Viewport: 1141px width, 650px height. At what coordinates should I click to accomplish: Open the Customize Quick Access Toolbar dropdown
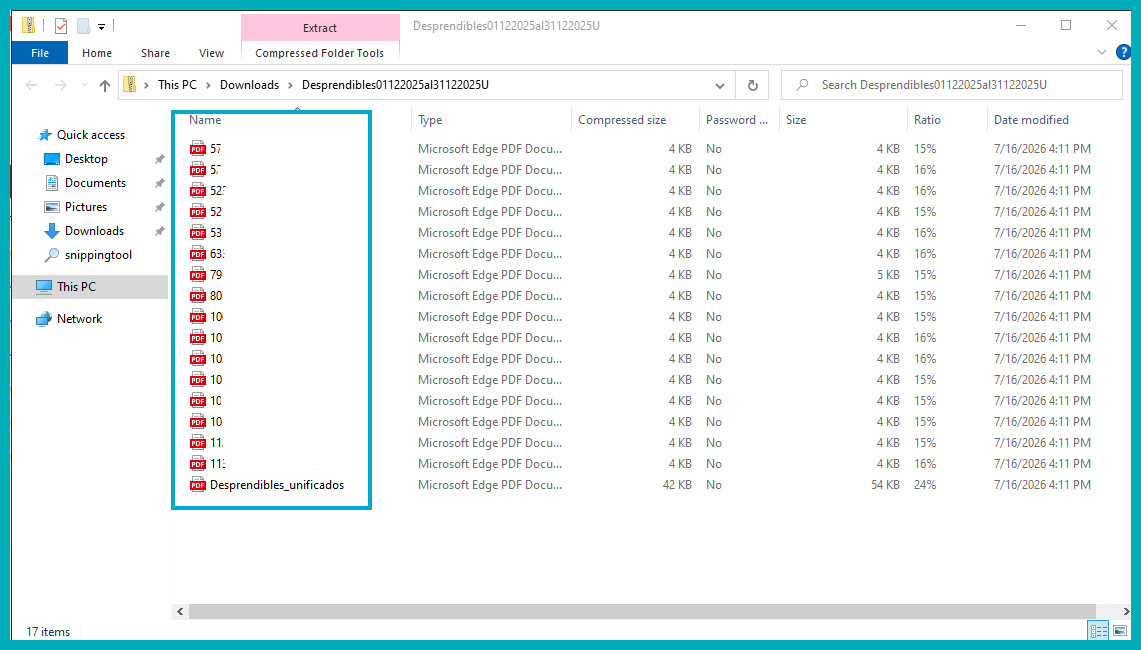[x=101, y=27]
